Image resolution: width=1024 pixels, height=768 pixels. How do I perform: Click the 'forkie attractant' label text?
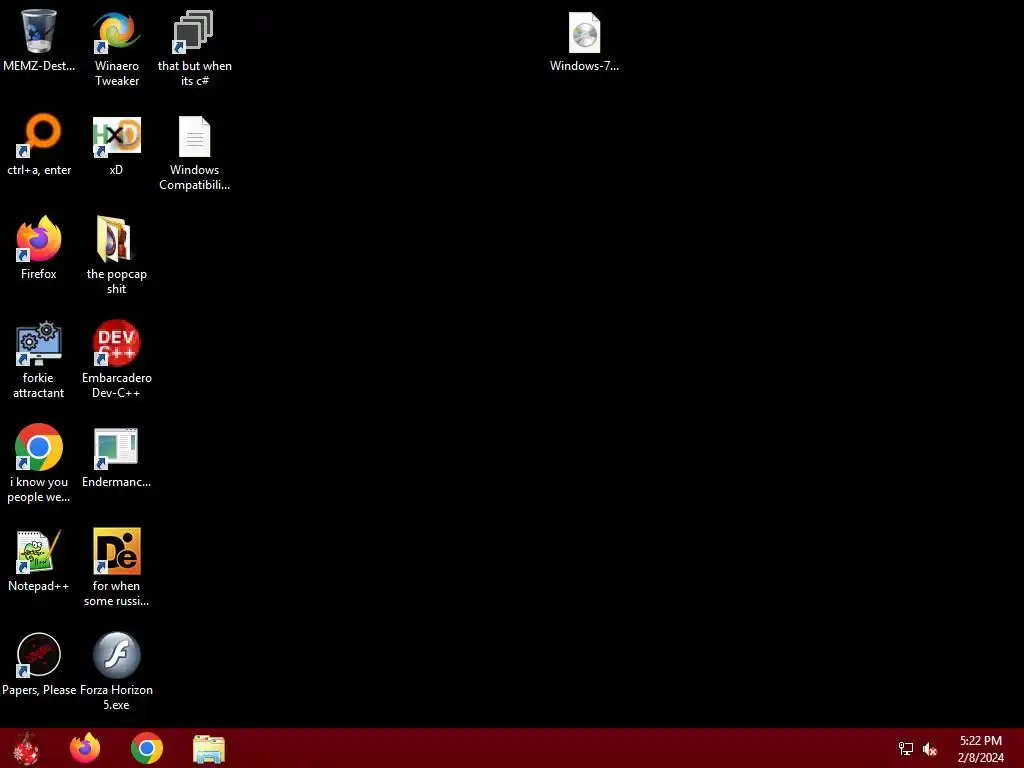[x=39, y=385]
